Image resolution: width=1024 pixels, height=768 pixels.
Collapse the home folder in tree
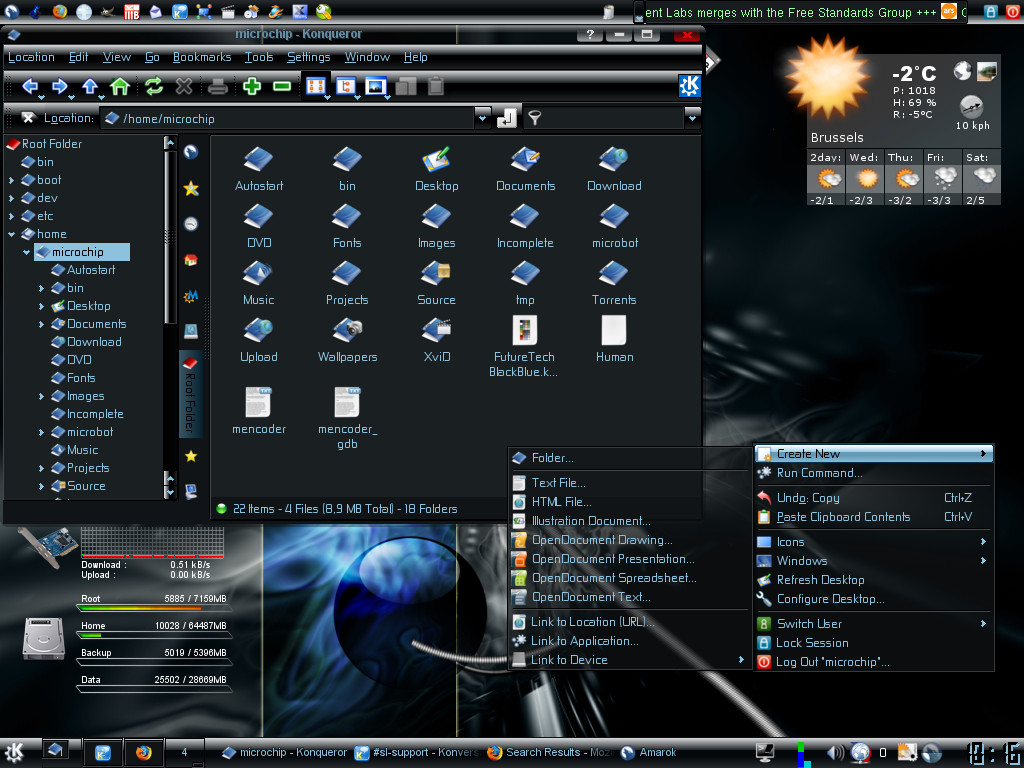[x=11, y=234]
